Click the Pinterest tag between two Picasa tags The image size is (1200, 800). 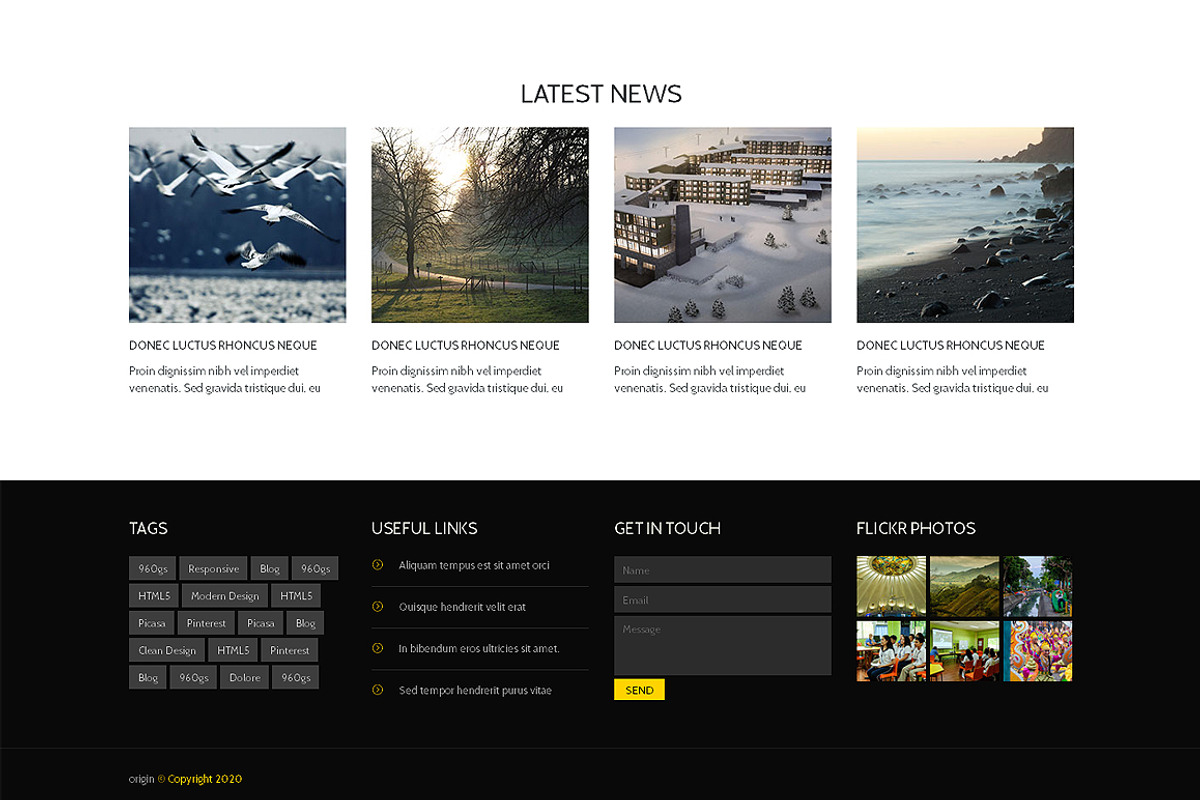206,623
